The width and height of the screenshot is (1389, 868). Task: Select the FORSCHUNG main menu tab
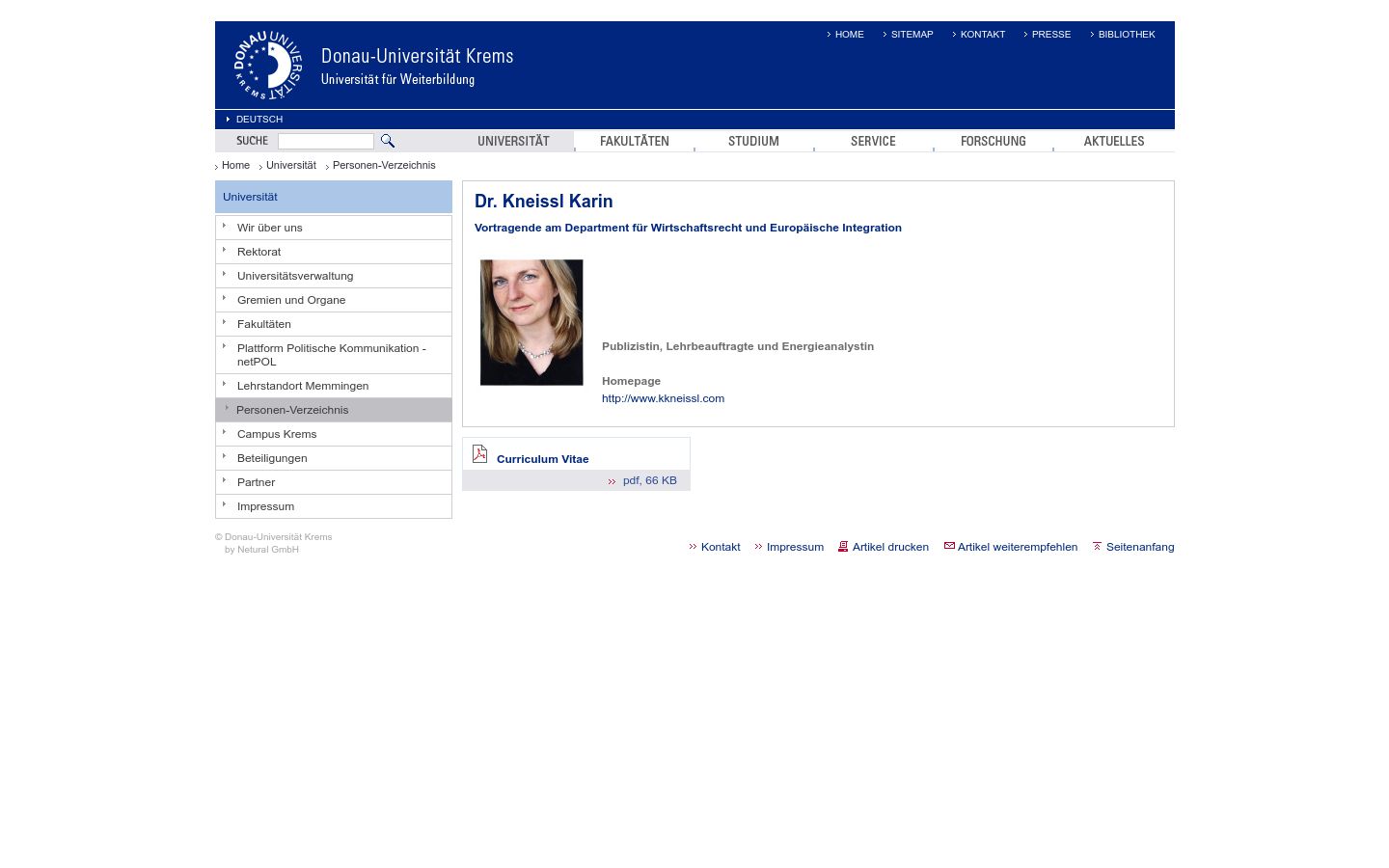(x=993, y=141)
